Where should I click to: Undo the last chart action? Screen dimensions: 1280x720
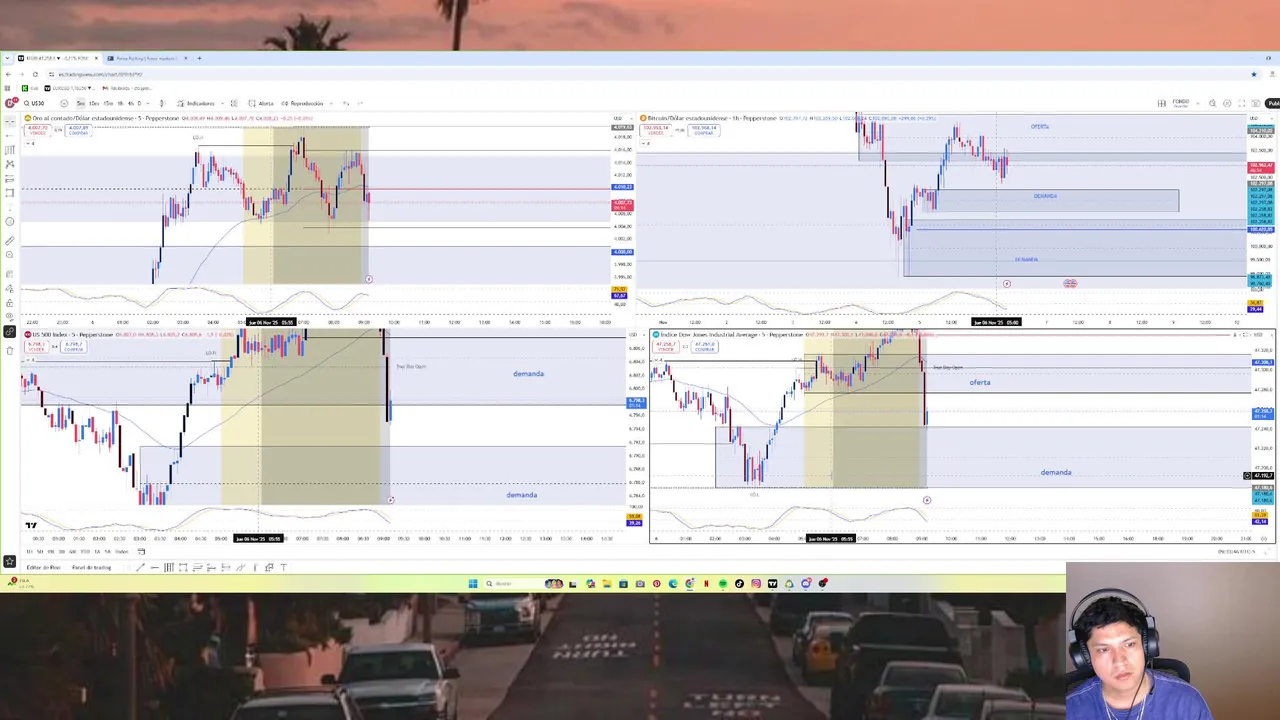[x=345, y=103]
